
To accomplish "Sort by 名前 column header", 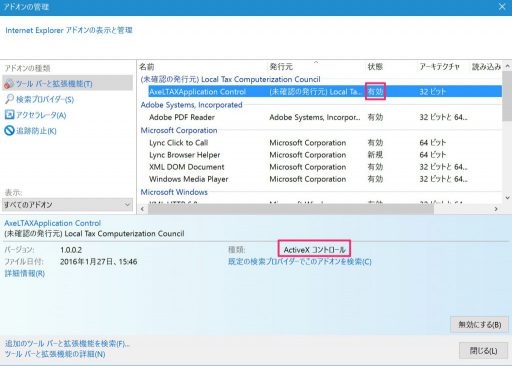I will (x=147, y=67).
